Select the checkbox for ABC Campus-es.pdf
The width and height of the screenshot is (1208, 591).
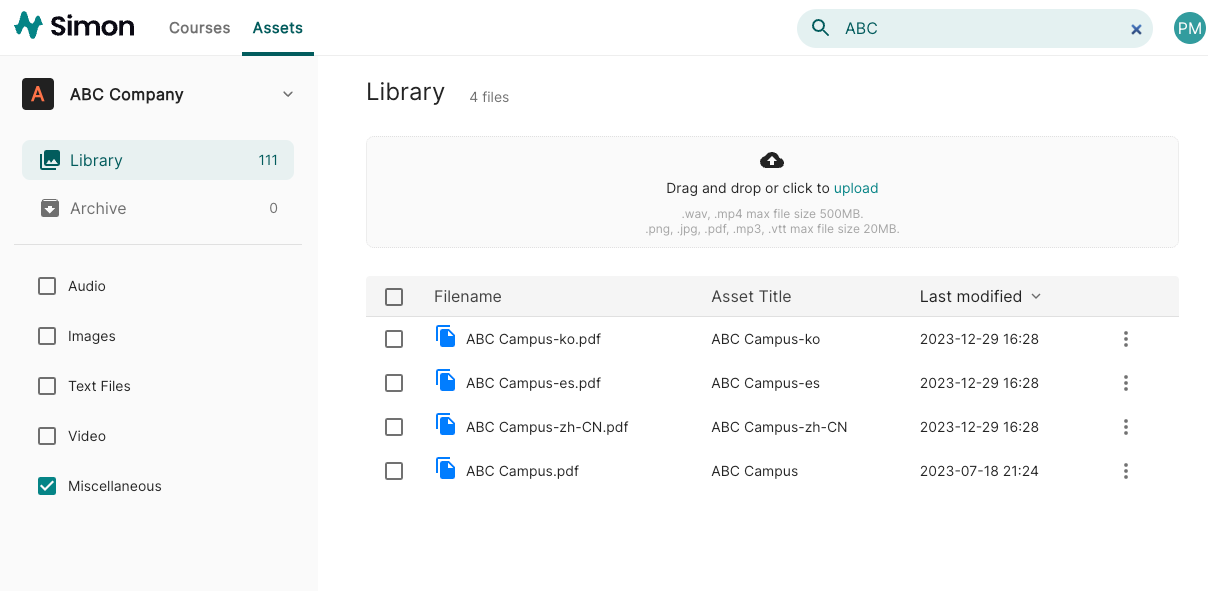[x=394, y=382]
